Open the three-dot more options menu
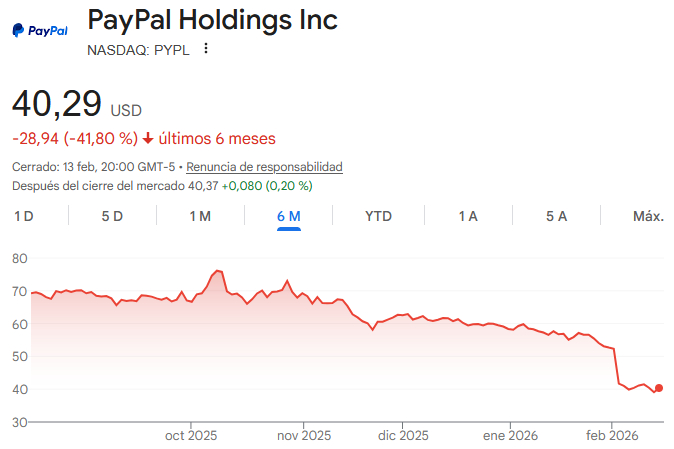 click(x=206, y=49)
